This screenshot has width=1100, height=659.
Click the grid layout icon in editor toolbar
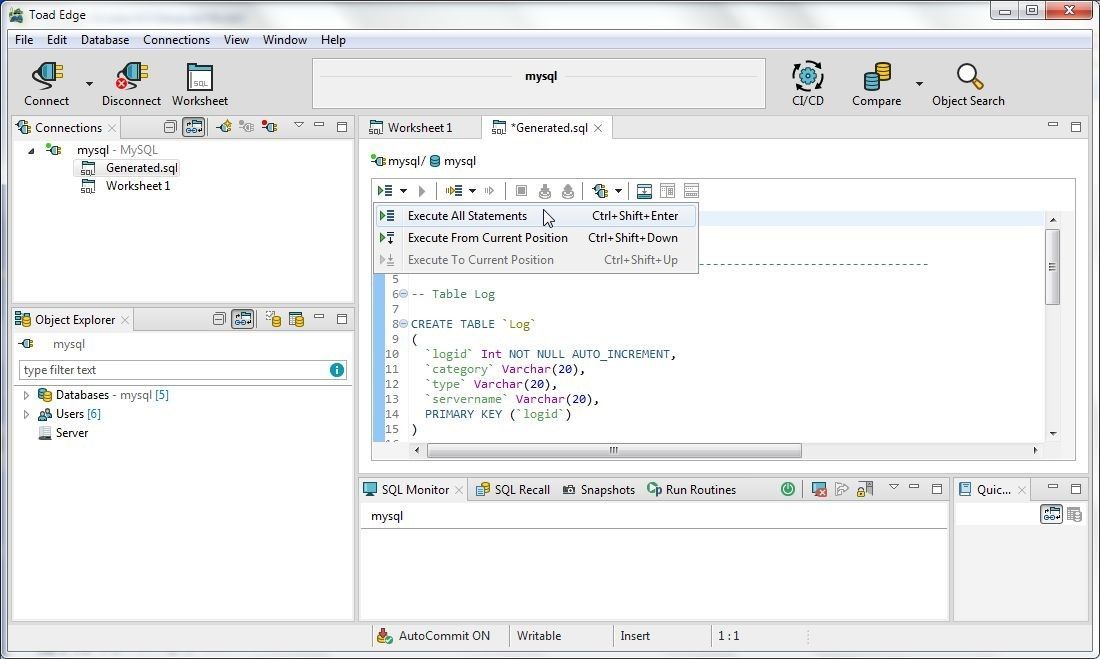(x=667, y=191)
